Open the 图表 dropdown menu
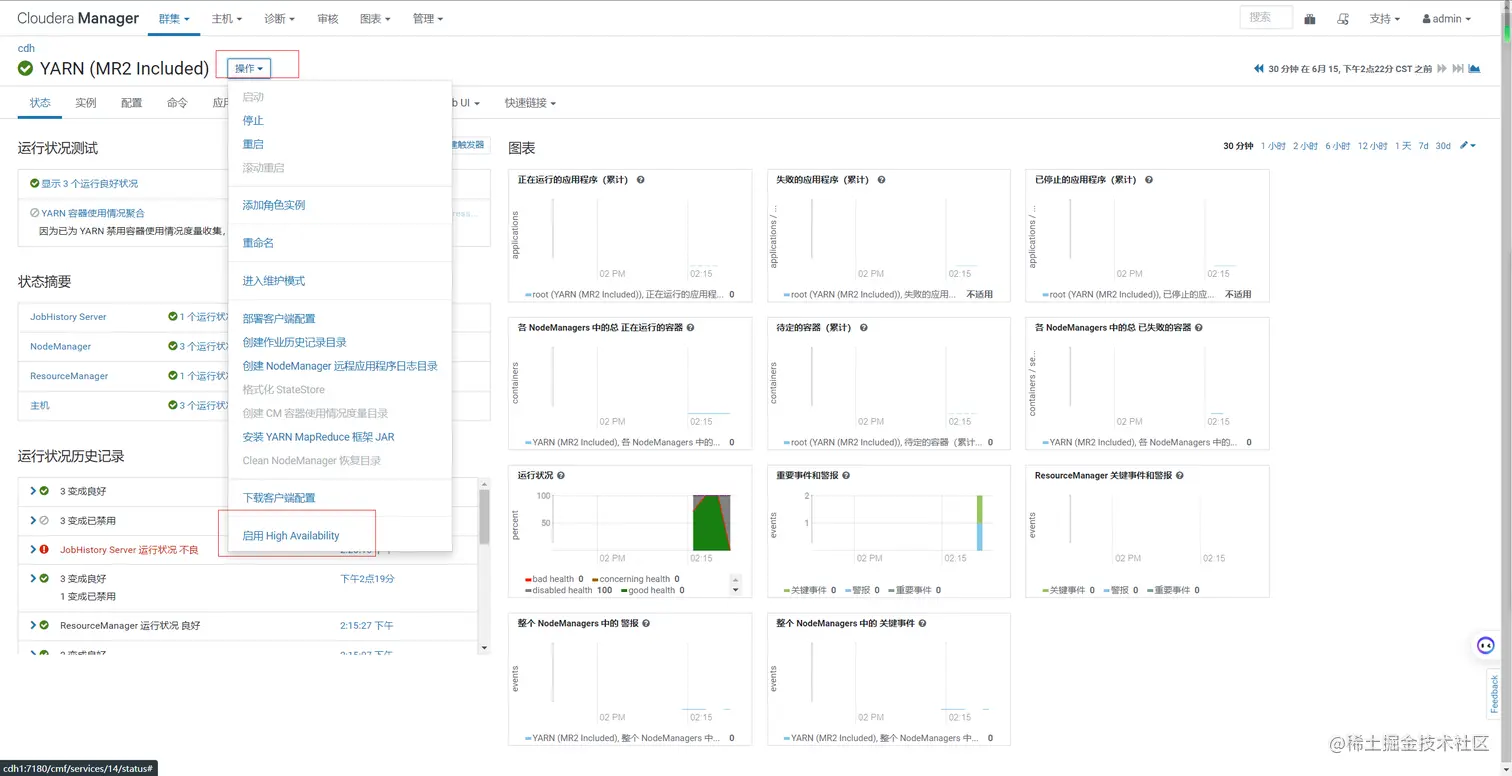The height and width of the screenshot is (776, 1512). tap(374, 19)
